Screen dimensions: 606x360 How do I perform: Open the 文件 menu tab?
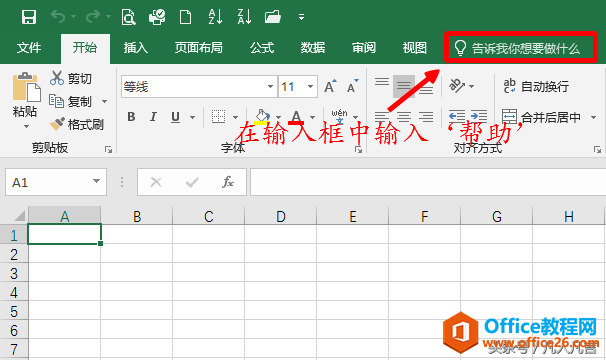pyautogui.click(x=29, y=48)
